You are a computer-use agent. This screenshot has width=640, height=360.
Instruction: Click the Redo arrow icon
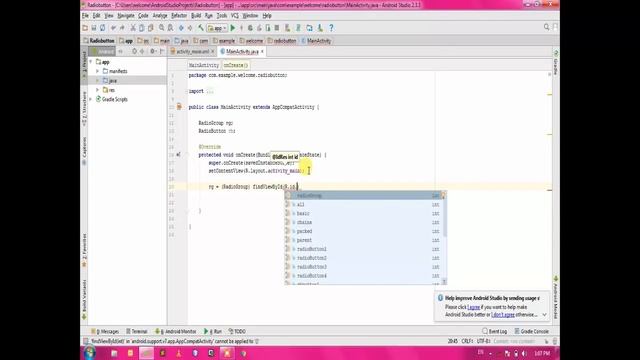point(122,28)
